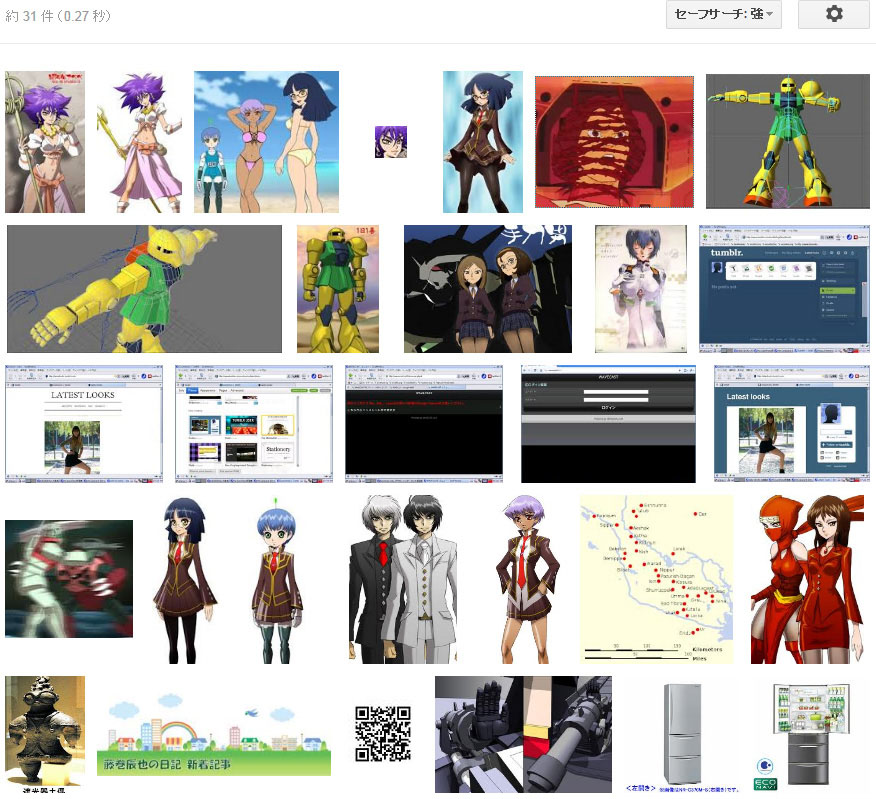Open the blurry robot fight image
This screenshot has width=876, height=799.
pyautogui.click(x=69, y=579)
